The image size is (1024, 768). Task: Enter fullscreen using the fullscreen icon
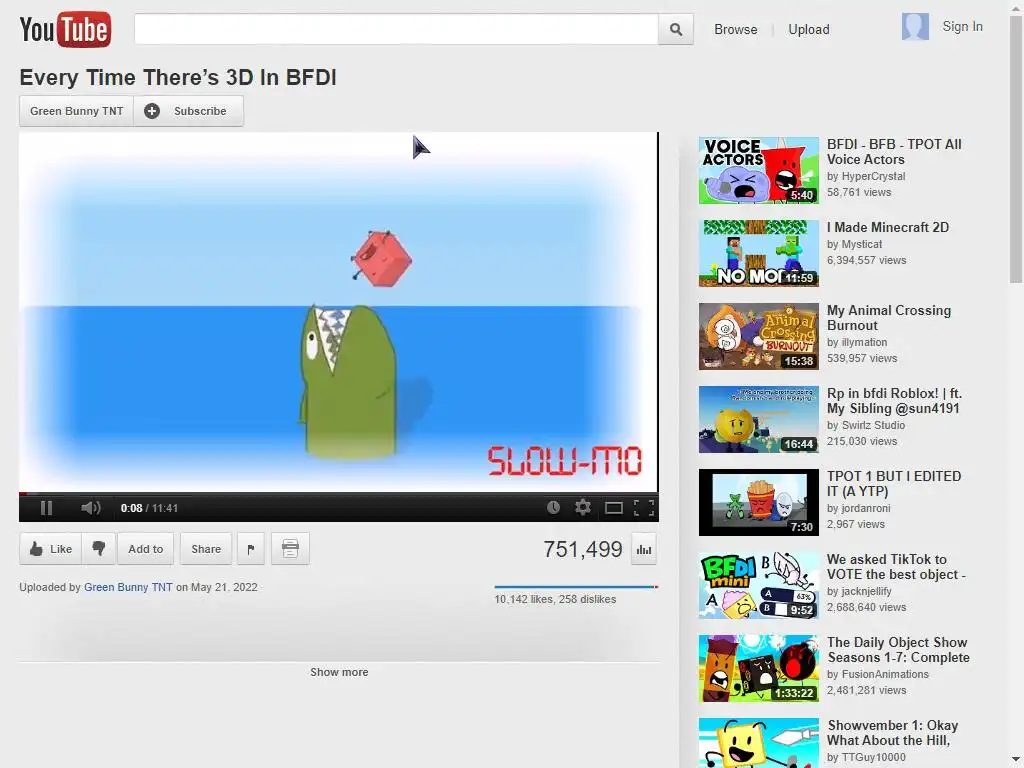click(x=644, y=508)
